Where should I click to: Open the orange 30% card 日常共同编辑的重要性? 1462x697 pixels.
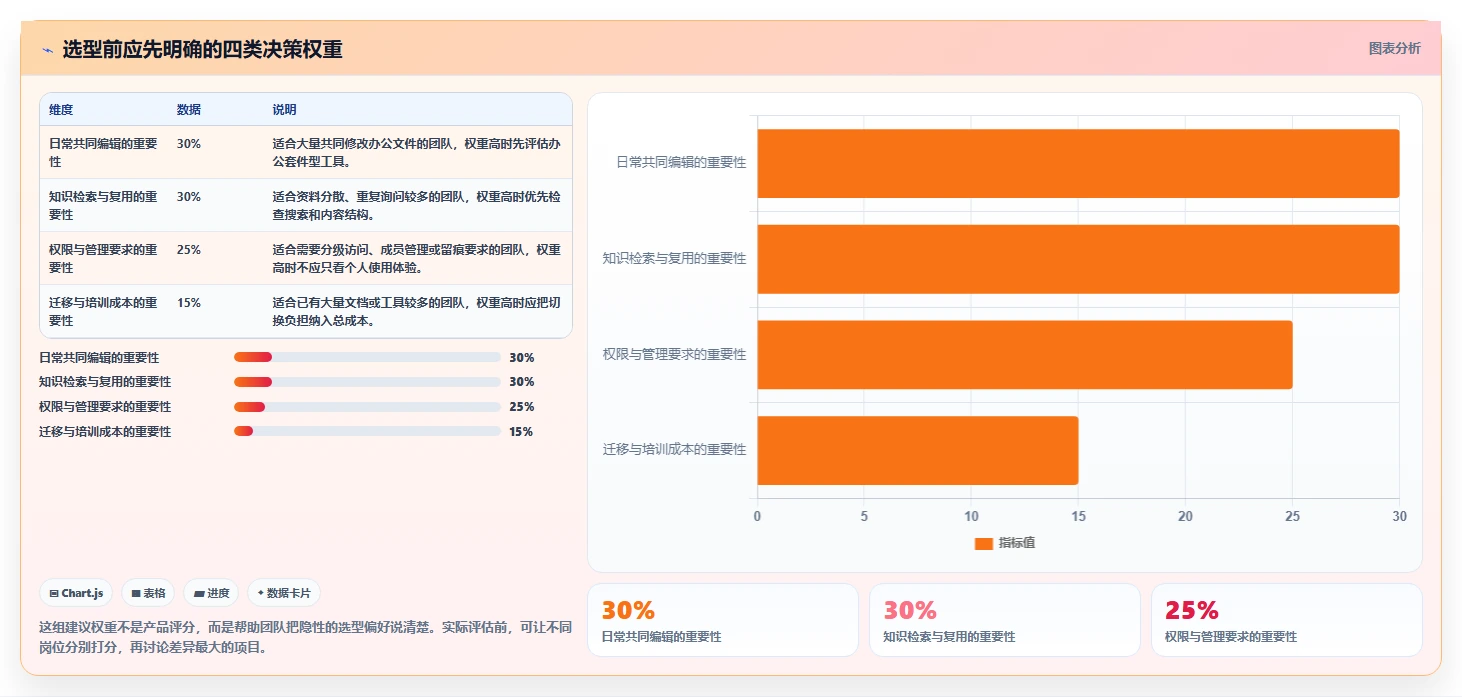tap(723, 620)
